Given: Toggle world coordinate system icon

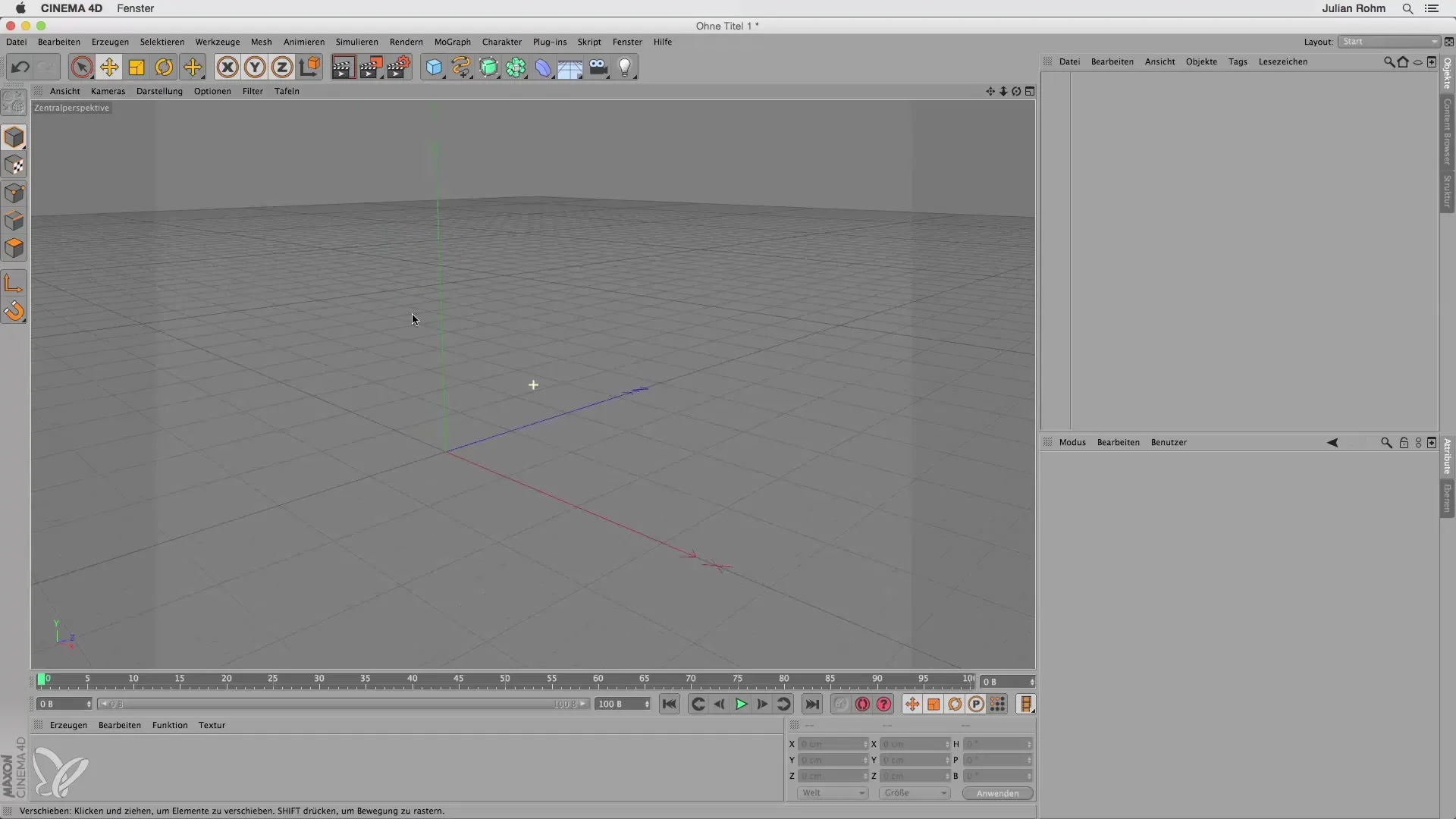Looking at the screenshot, I should [309, 67].
